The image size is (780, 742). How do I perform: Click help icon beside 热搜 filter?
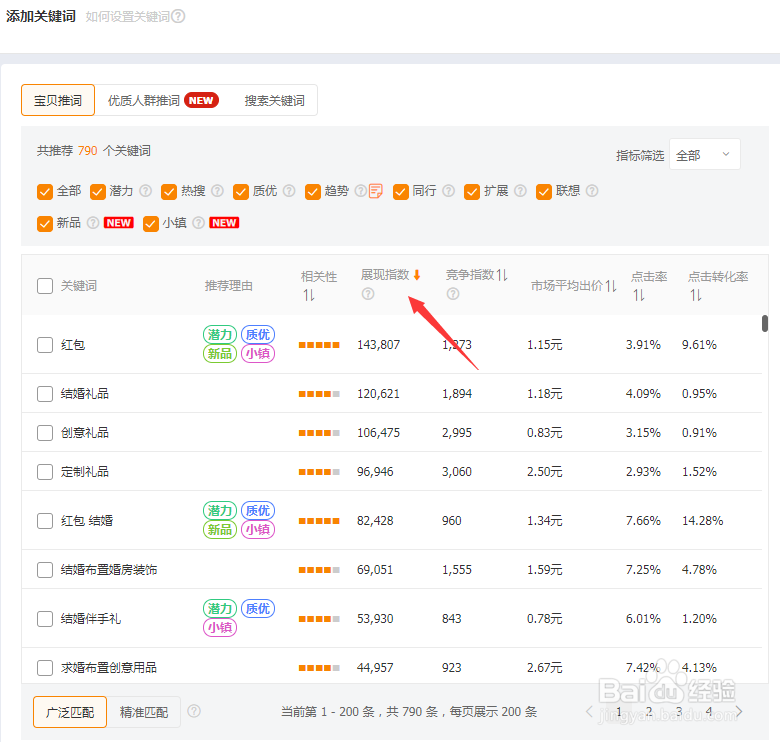tap(217, 191)
